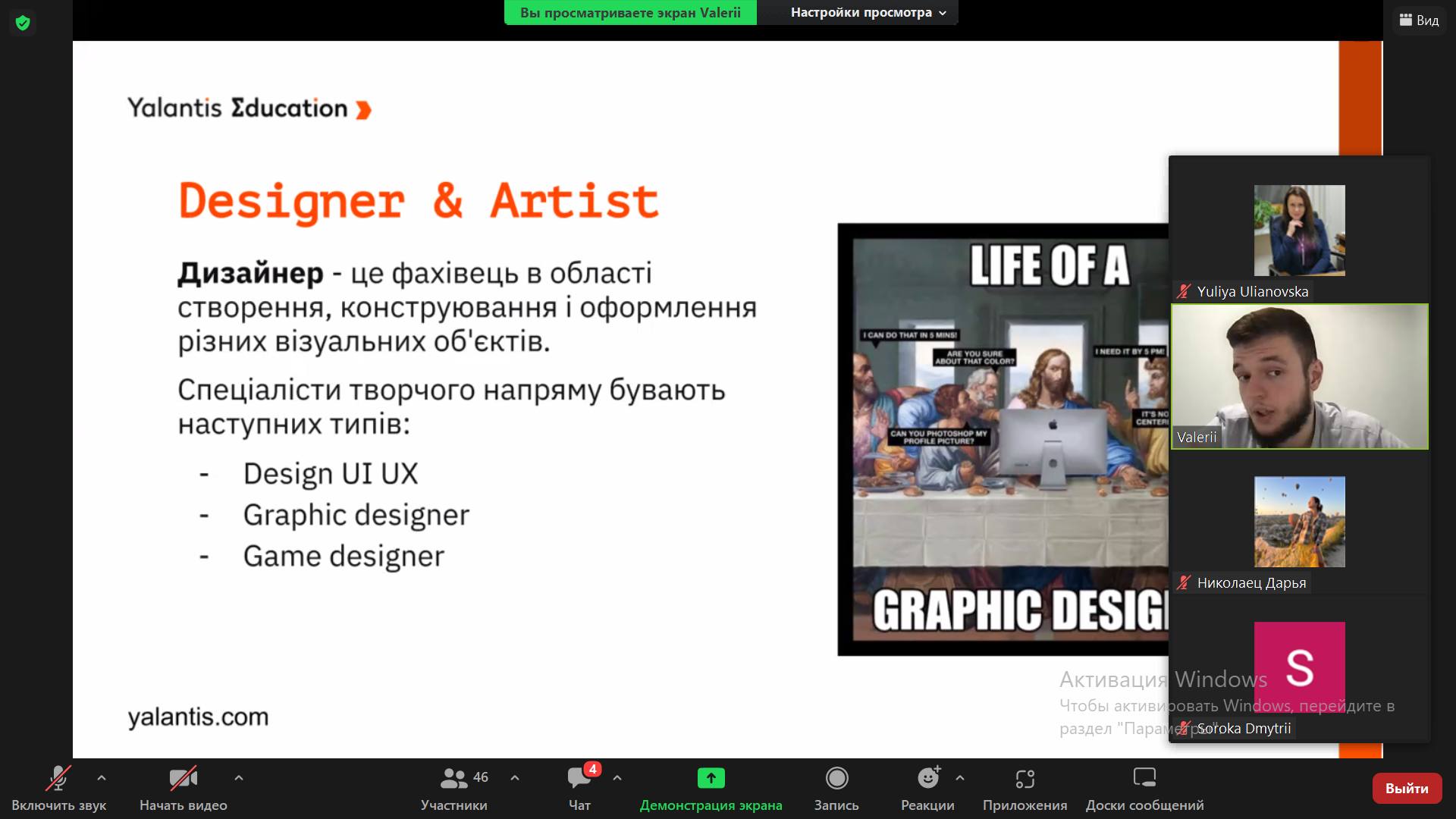This screenshot has height=819, width=1456.
Task: Click the Life of a Graphic Designer meme image
Action: (x=1003, y=439)
